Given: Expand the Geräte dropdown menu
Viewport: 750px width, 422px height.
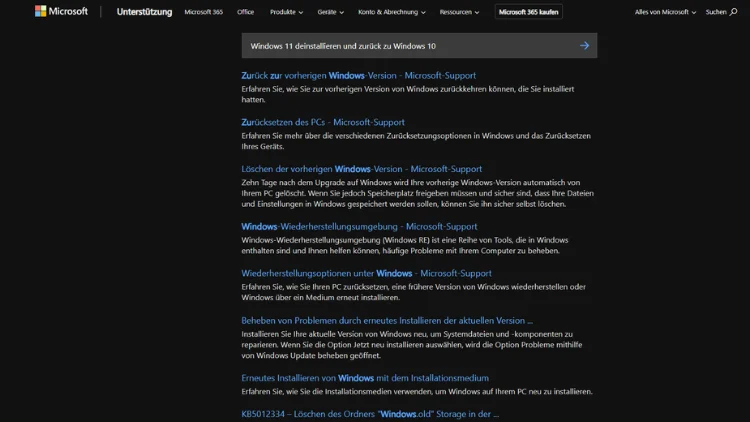Looking at the screenshot, I should point(331,12).
